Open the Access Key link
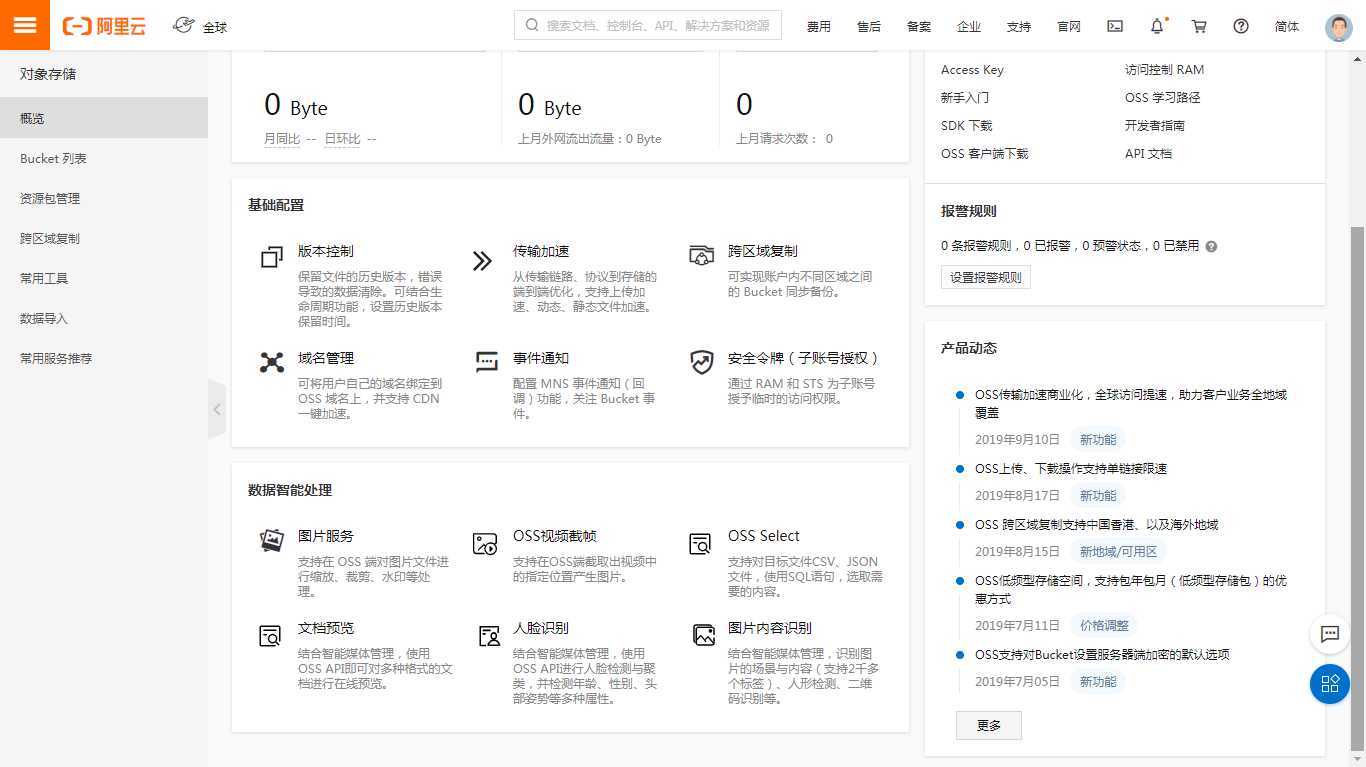This screenshot has height=767, width=1366. (972, 70)
